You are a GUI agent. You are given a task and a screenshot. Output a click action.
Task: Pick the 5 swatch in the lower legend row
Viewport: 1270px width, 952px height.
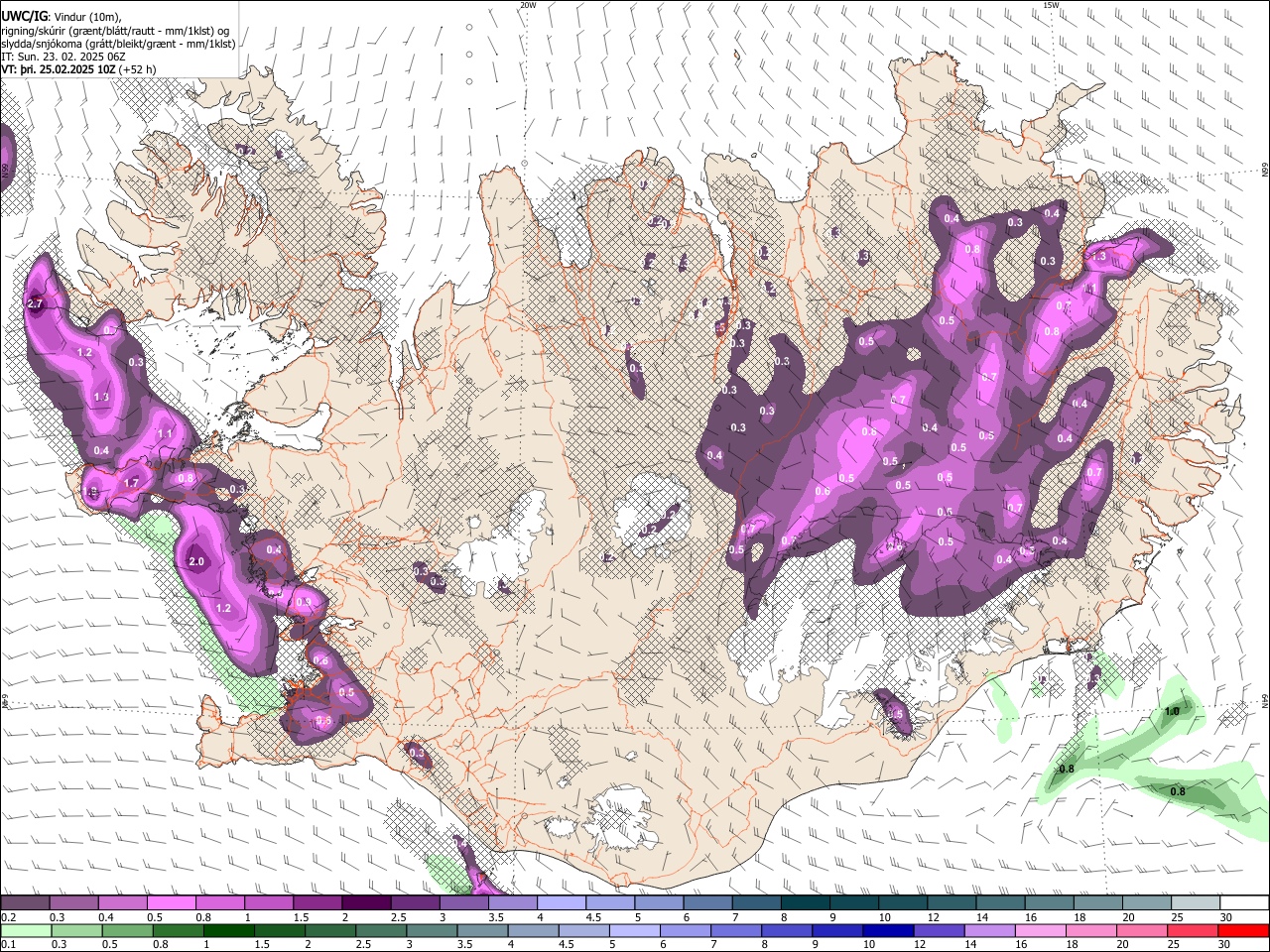coord(635,930)
